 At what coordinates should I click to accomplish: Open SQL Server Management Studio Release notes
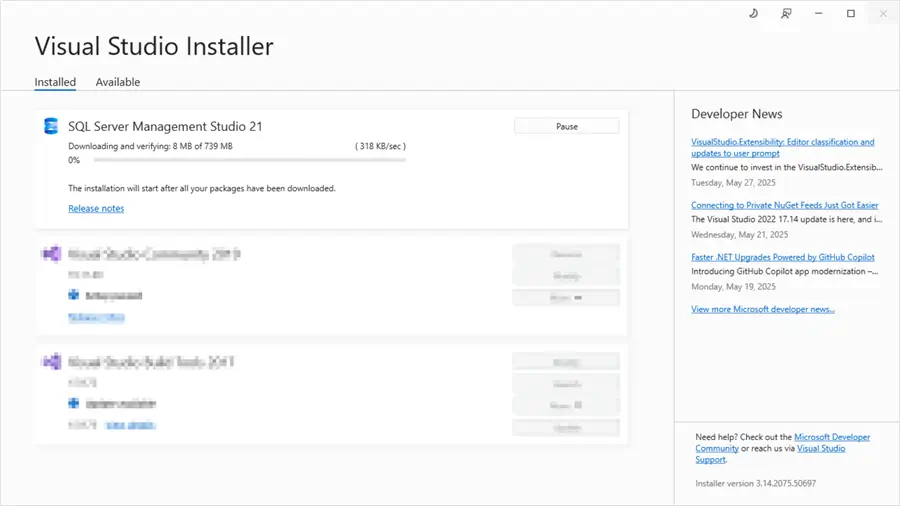tap(96, 208)
